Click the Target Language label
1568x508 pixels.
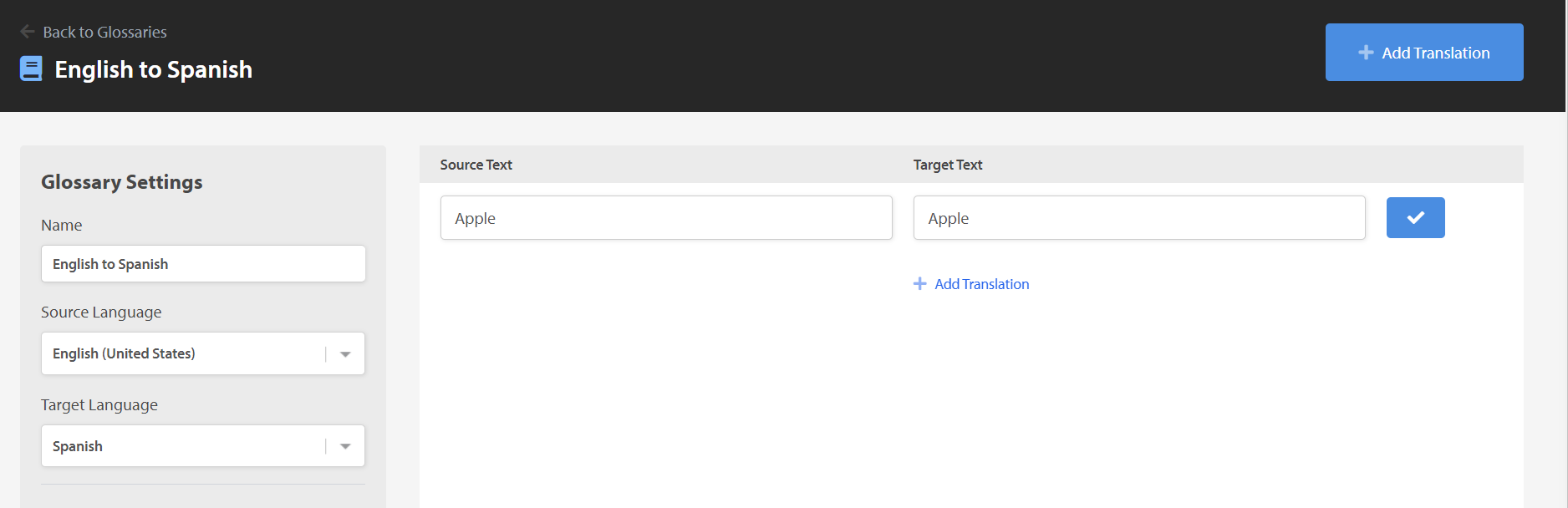click(x=99, y=405)
